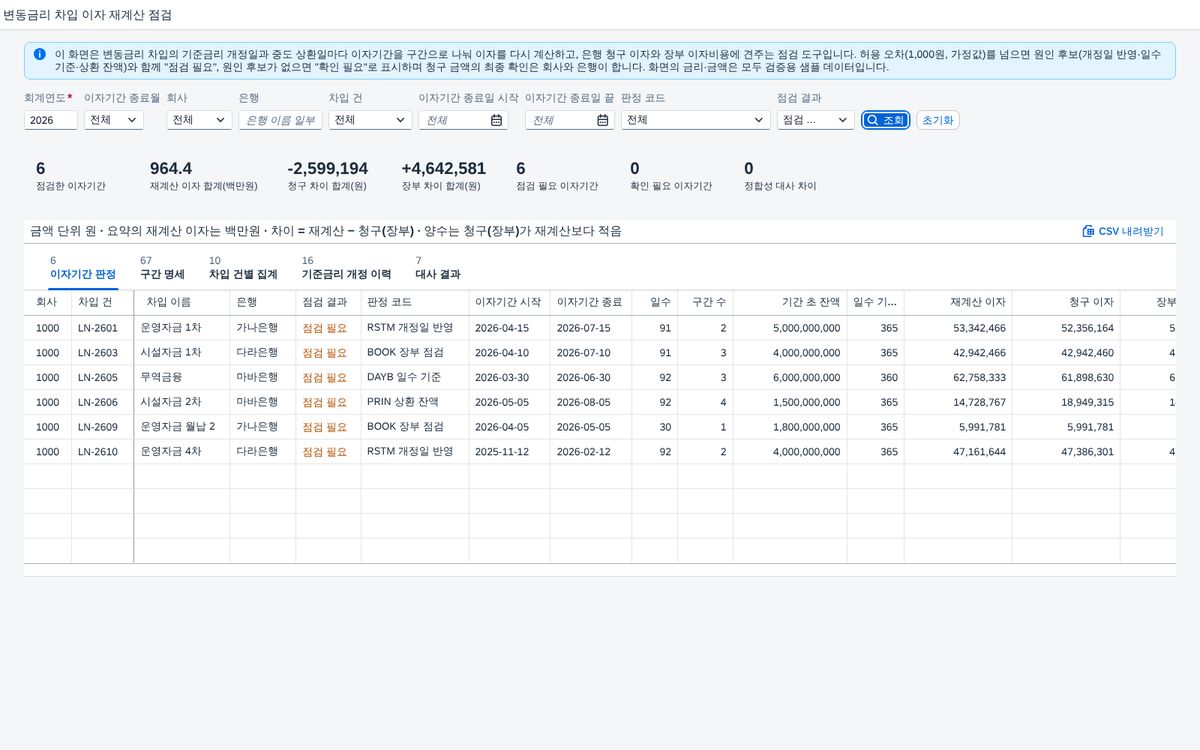1200x750 pixels.
Task: Click the blue info icon in the notice banner
Action: pyautogui.click(x=39, y=54)
